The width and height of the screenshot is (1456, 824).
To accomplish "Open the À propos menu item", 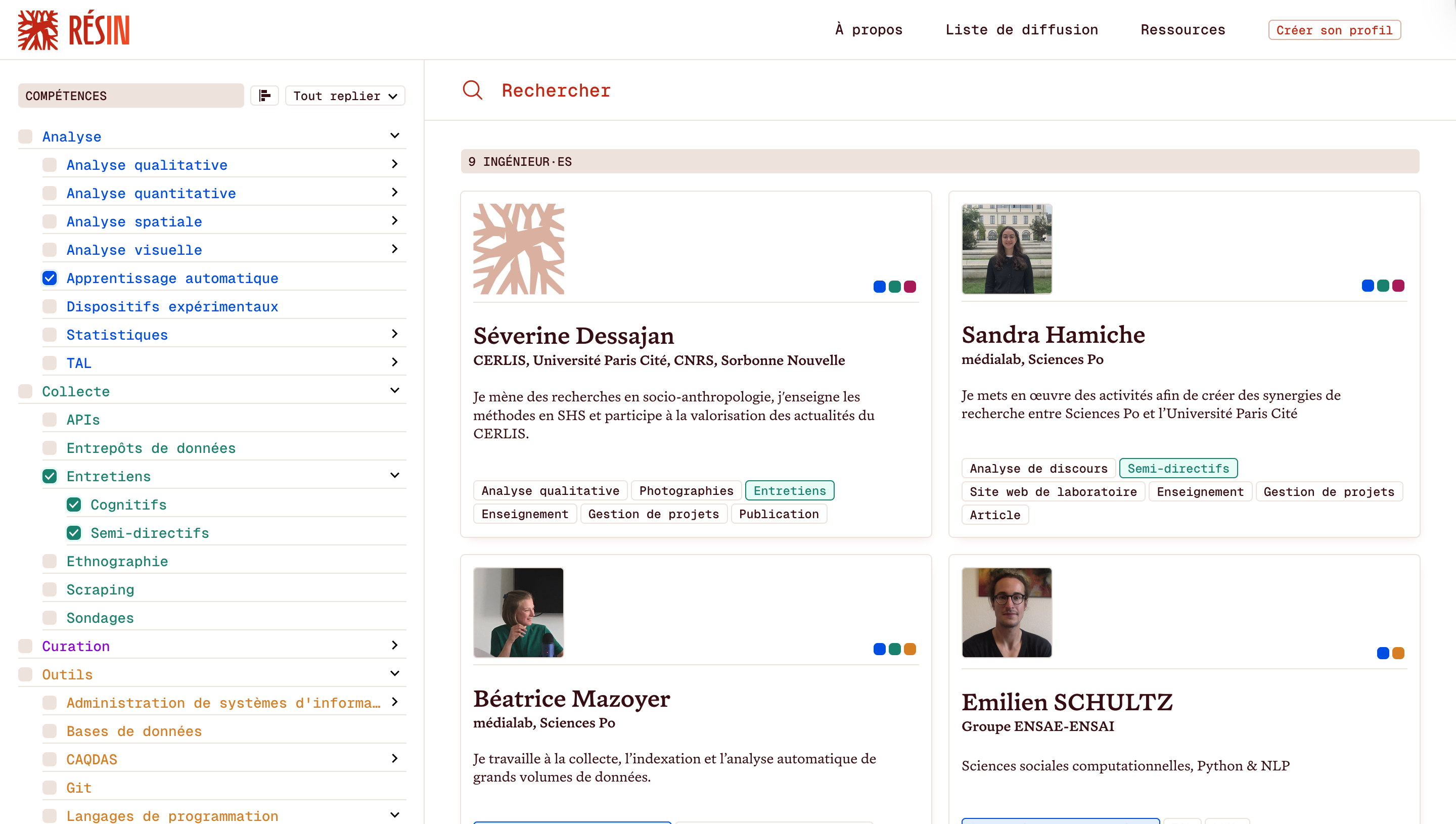I will (868, 30).
